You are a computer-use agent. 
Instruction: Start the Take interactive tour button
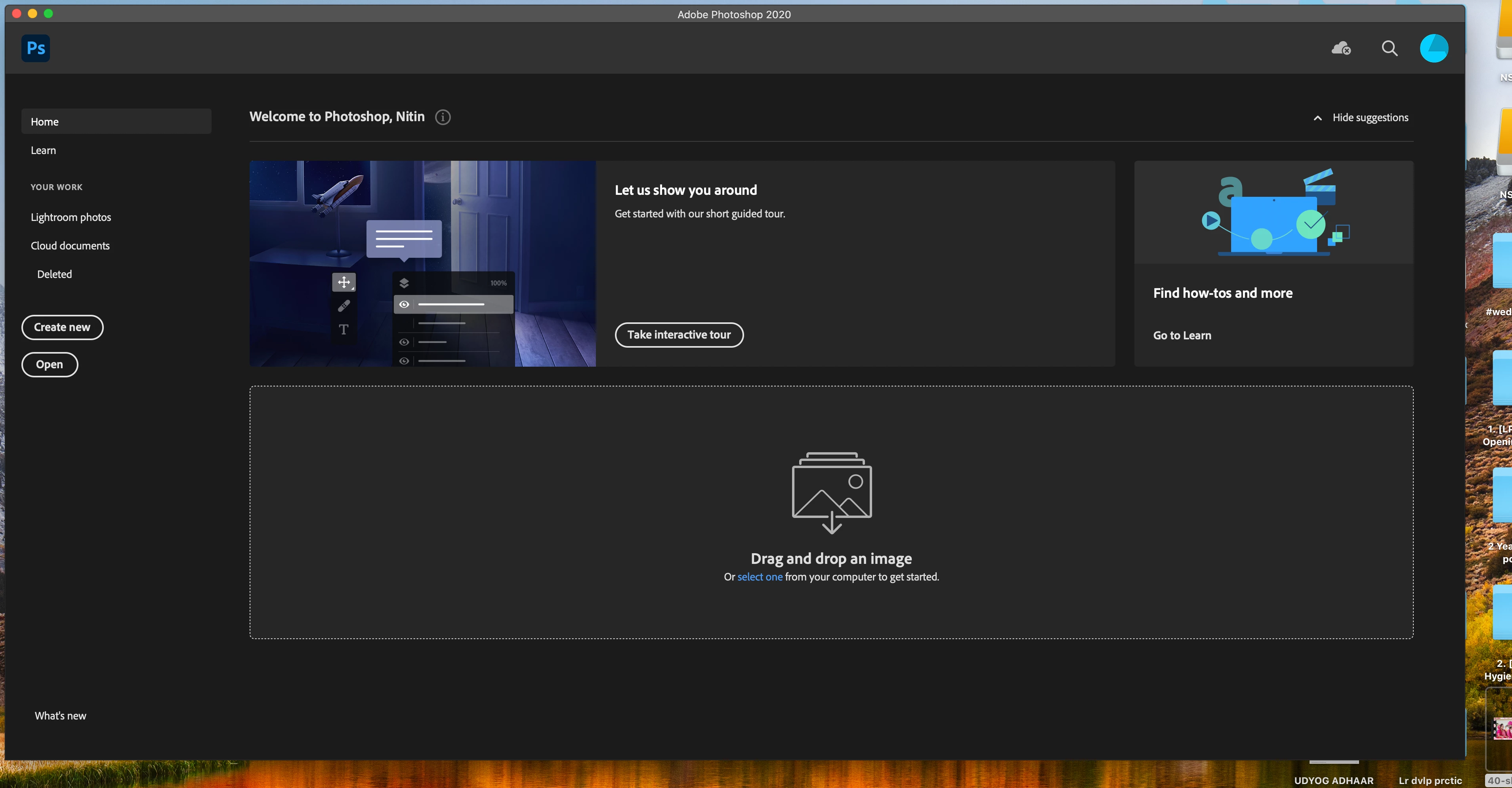(678, 335)
